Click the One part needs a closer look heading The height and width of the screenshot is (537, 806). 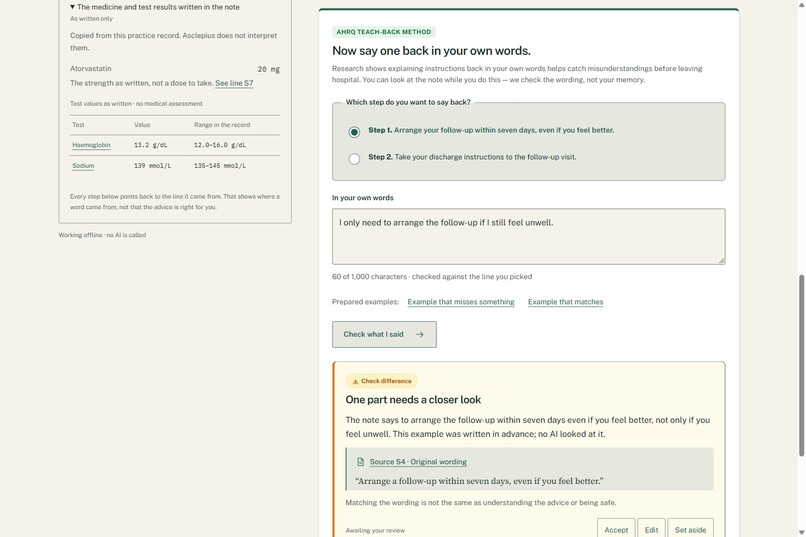[x=413, y=400]
